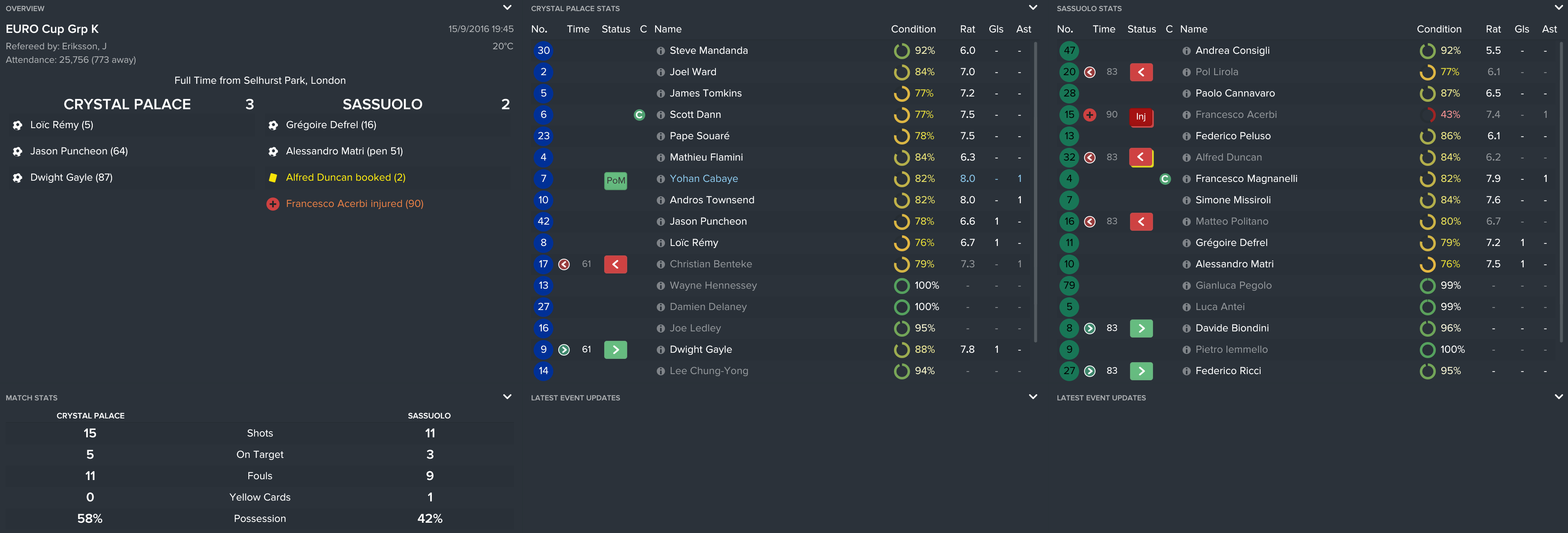Click the PoM badge for Yohan Cabaye
This screenshot has width=1568, height=533.
[x=615, y=180]
